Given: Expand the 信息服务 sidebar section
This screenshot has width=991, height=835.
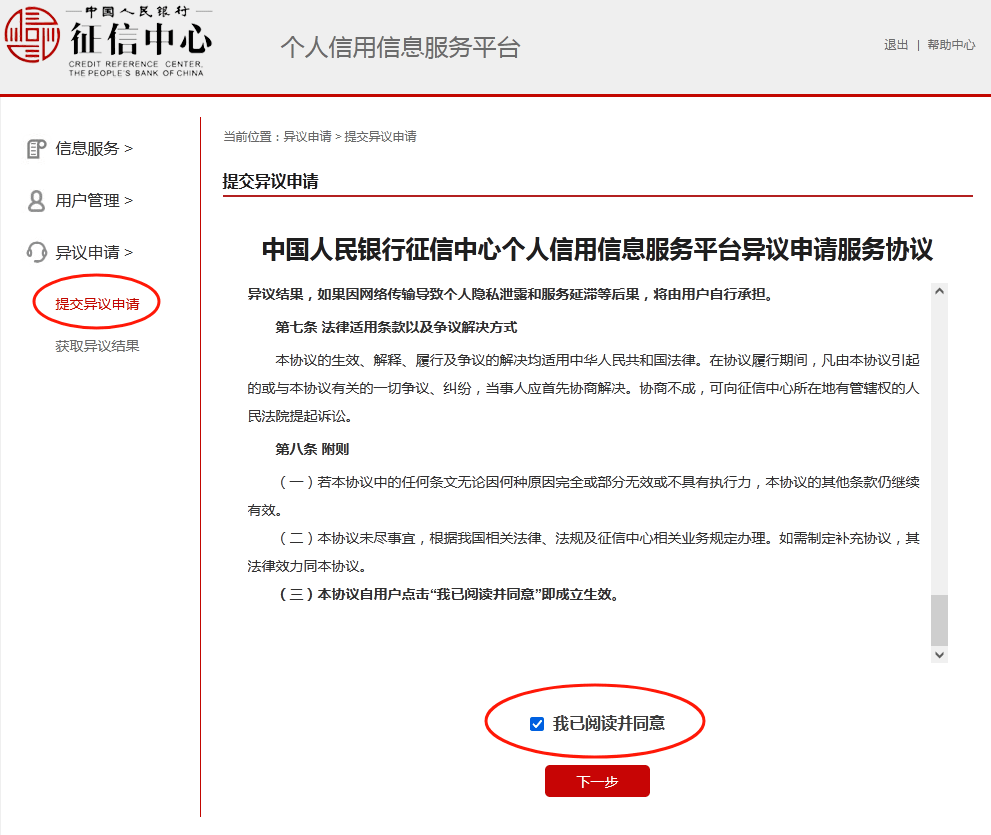Looking at the screenshot, I should click(126, 148).
